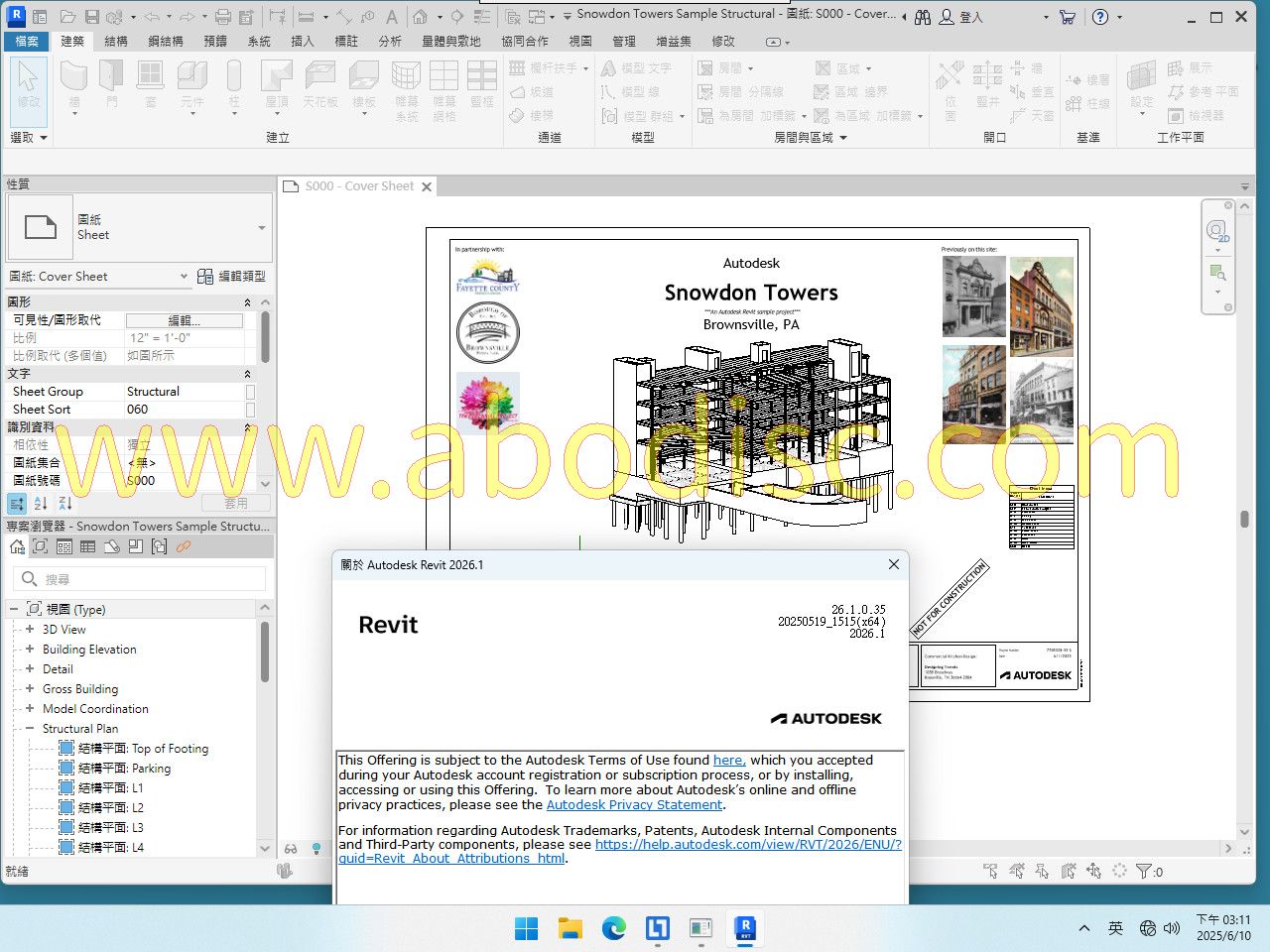Toggle the Sheet Sort property checkbox
The height and width of the screenshot is (952, 1270).
[x=250, y=410]
